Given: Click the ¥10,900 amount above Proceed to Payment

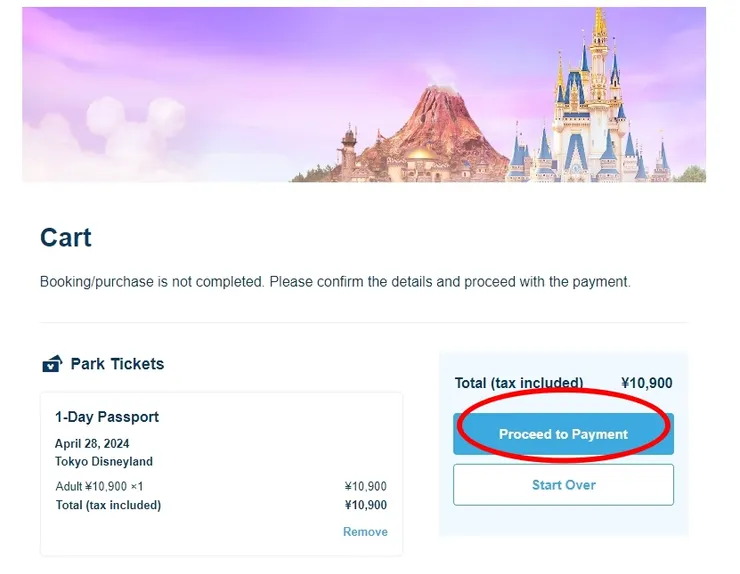Looking at the screenshot, I should [647, 383].
